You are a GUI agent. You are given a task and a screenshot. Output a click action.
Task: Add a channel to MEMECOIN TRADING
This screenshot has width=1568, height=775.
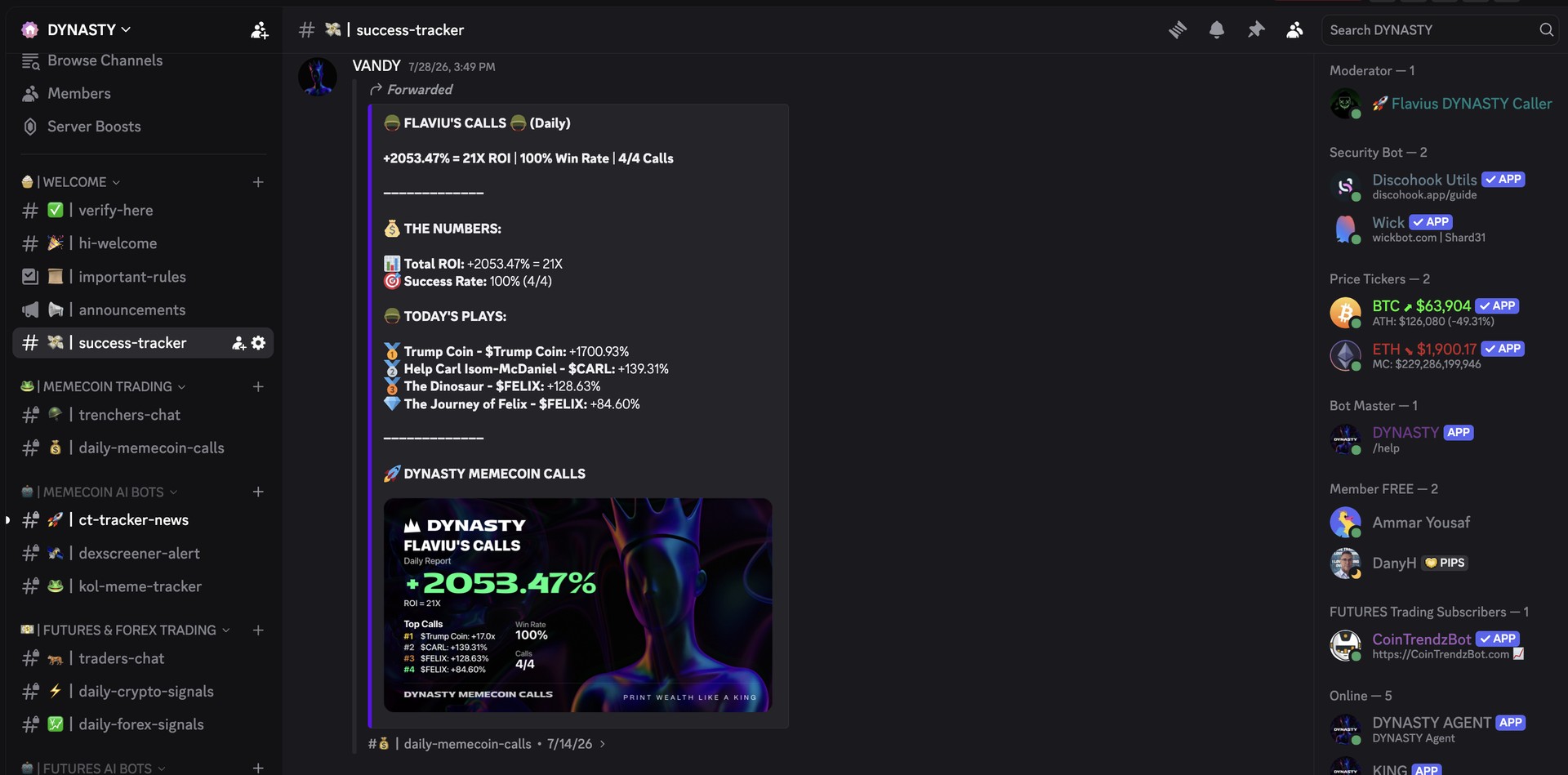pyautogui.click(x=258, y=386)
